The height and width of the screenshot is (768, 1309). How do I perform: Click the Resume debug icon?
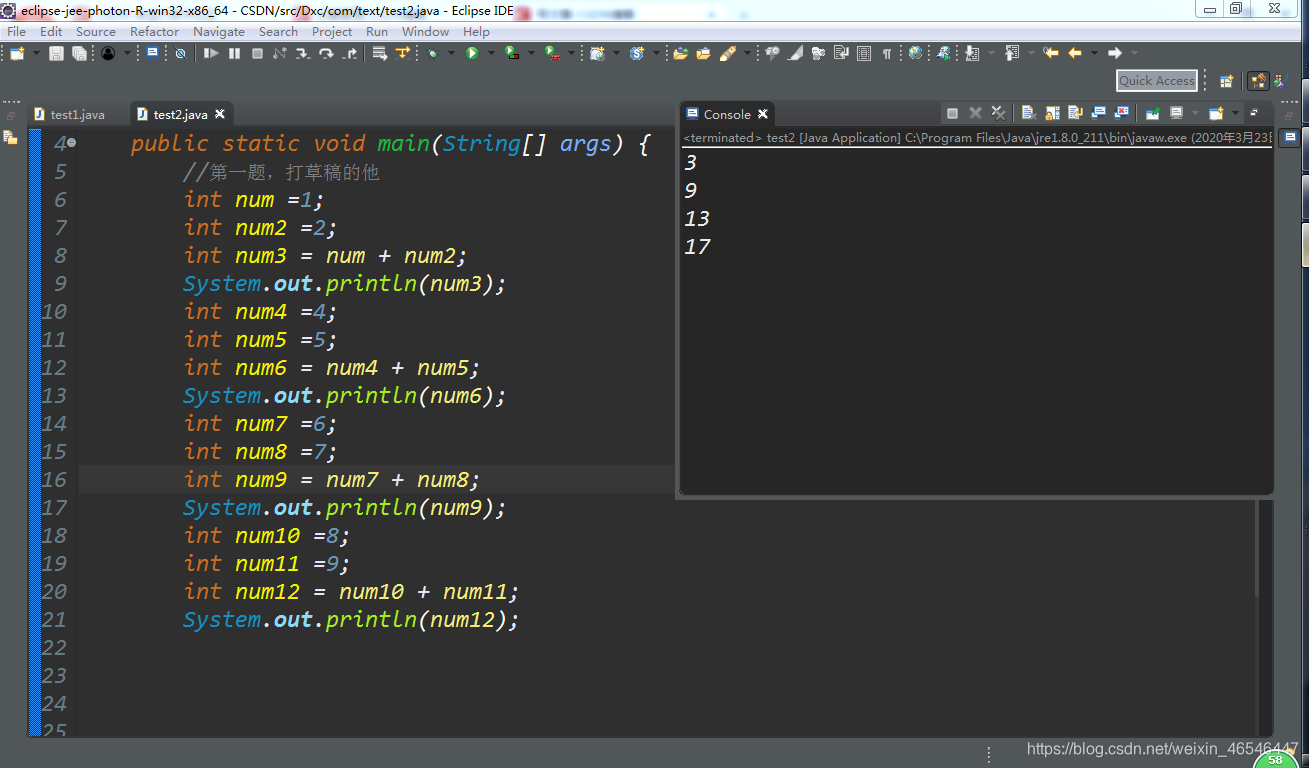coord(211,53)
